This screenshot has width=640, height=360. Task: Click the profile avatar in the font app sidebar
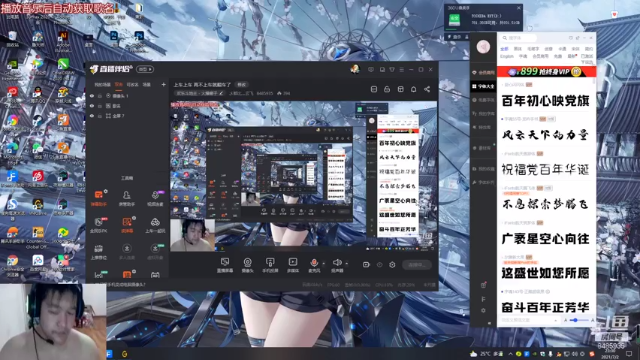point(483,47)
